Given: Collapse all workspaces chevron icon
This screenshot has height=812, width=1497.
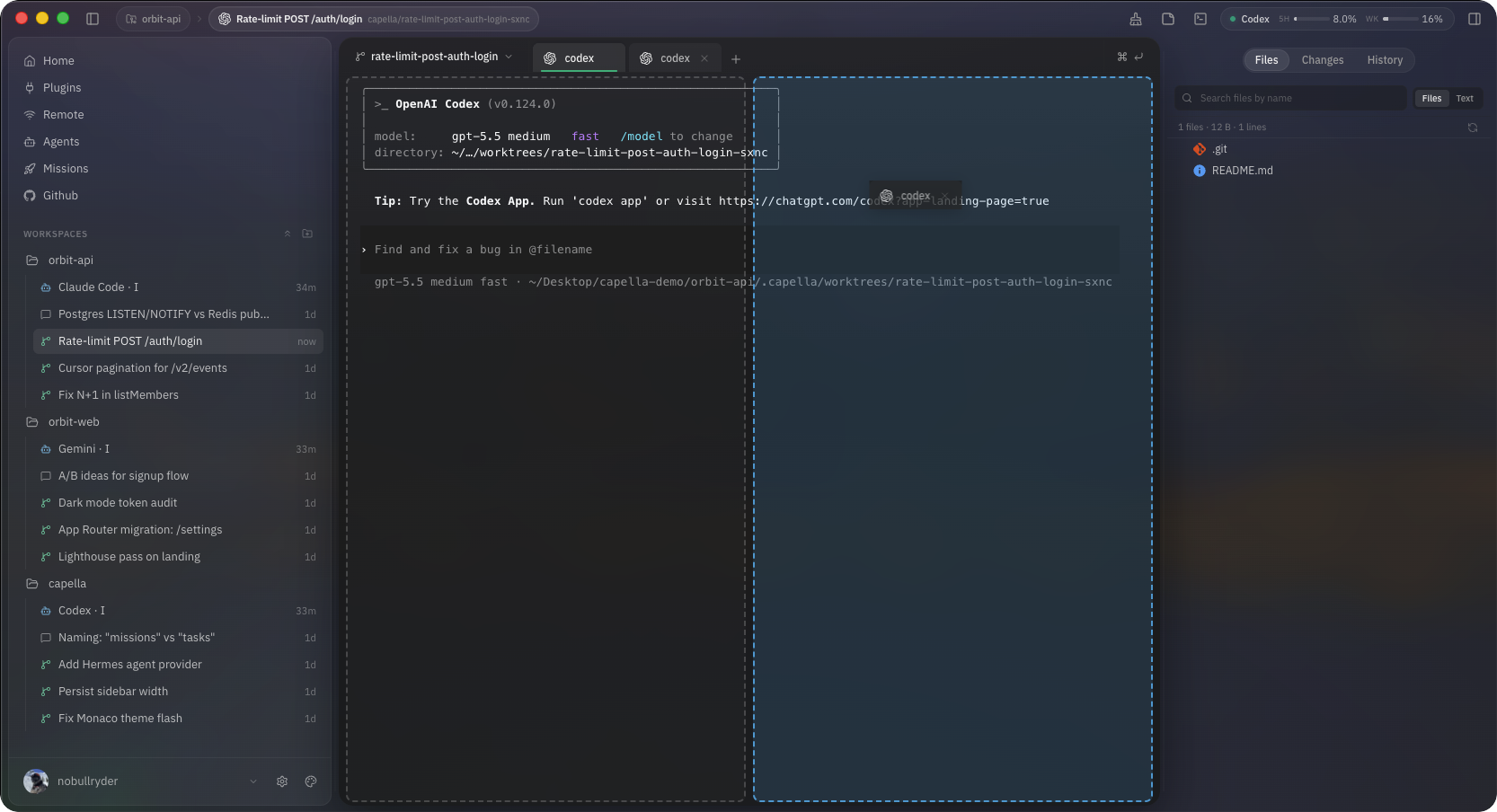Looking at the screenshot, I should (x=288, y=234).
